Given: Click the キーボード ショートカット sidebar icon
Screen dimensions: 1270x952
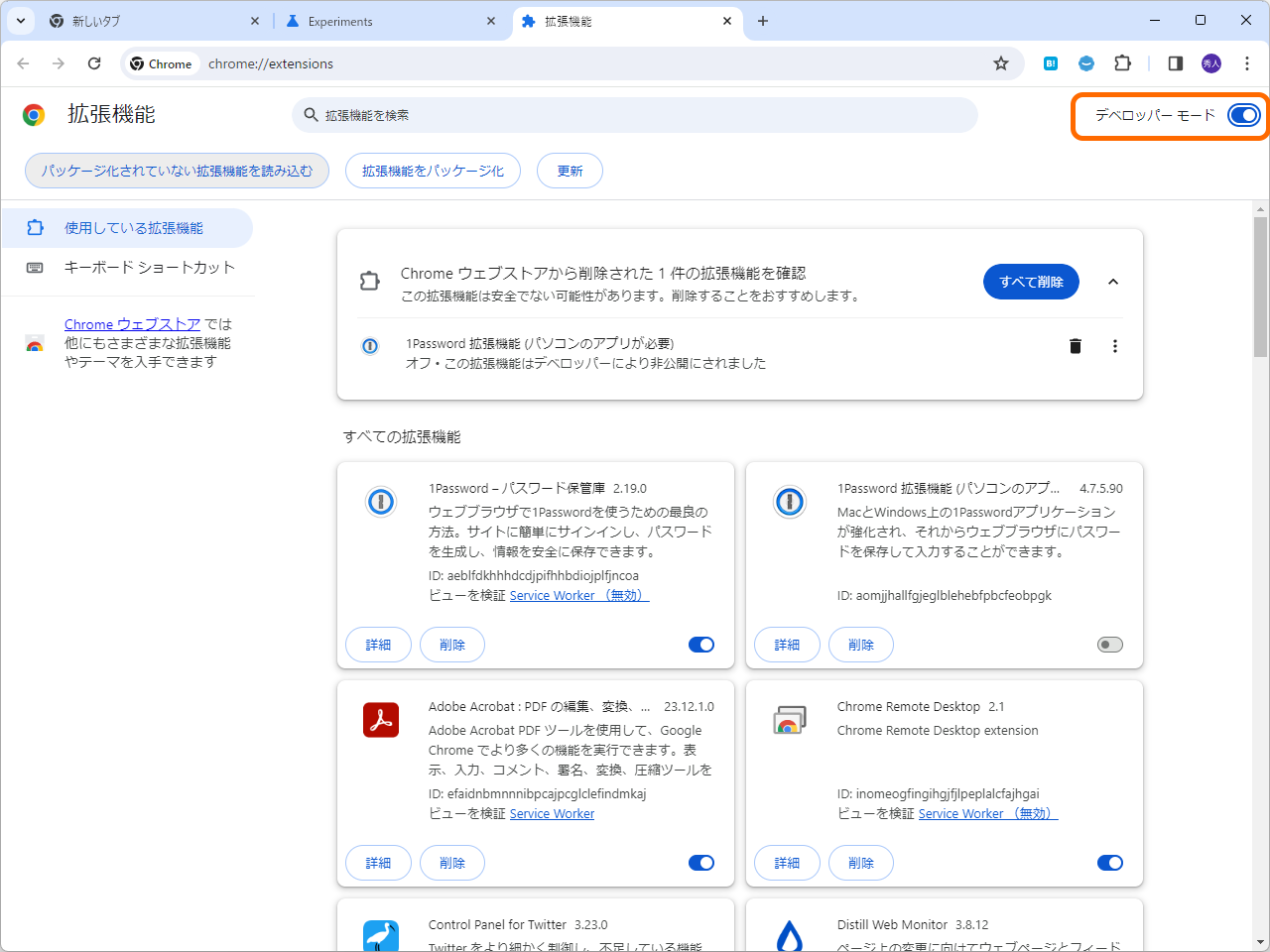Looking at the screenshot, I should click(37, 267).
